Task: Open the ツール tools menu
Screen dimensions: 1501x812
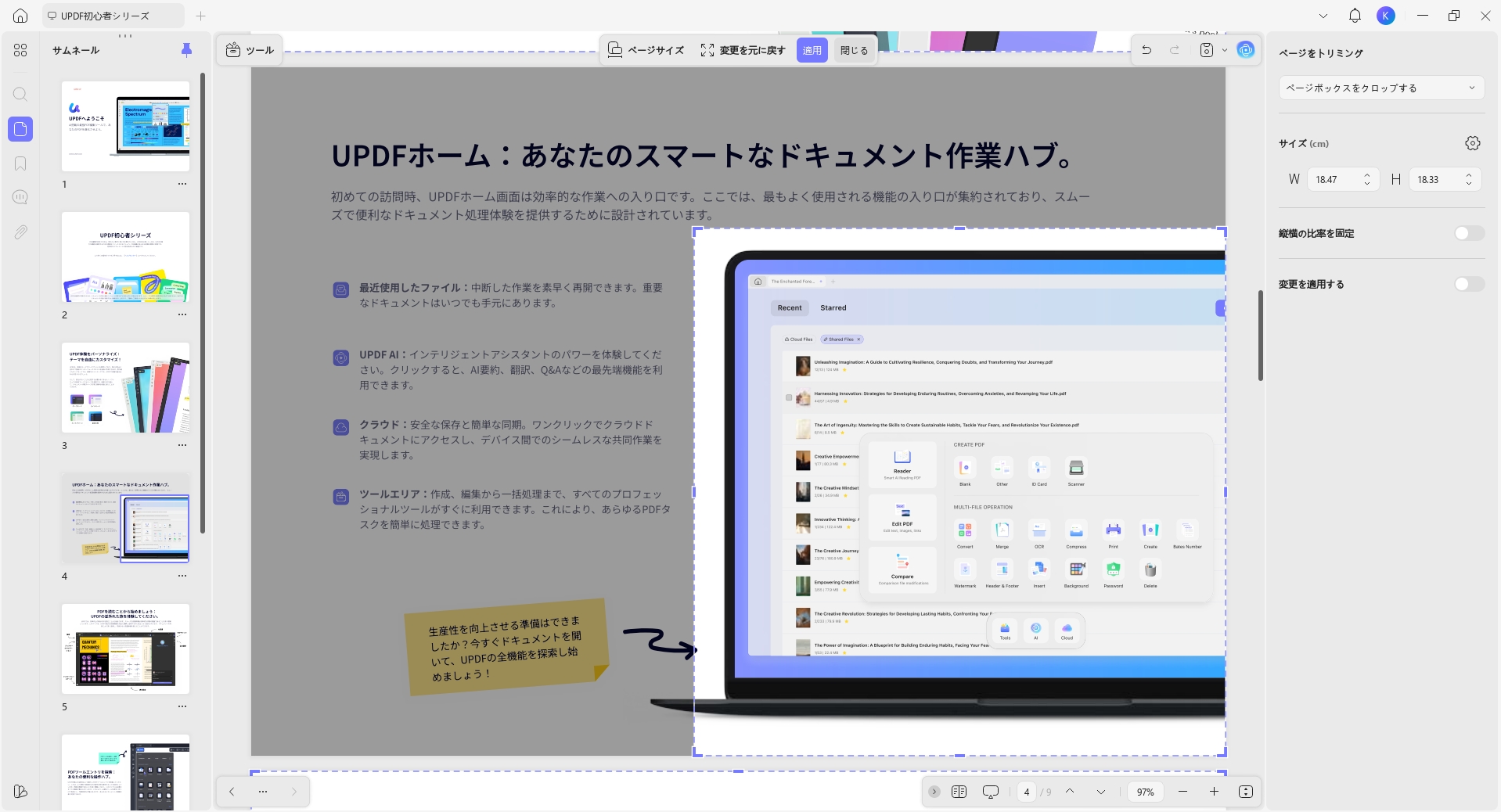Action: coord(250,50)
